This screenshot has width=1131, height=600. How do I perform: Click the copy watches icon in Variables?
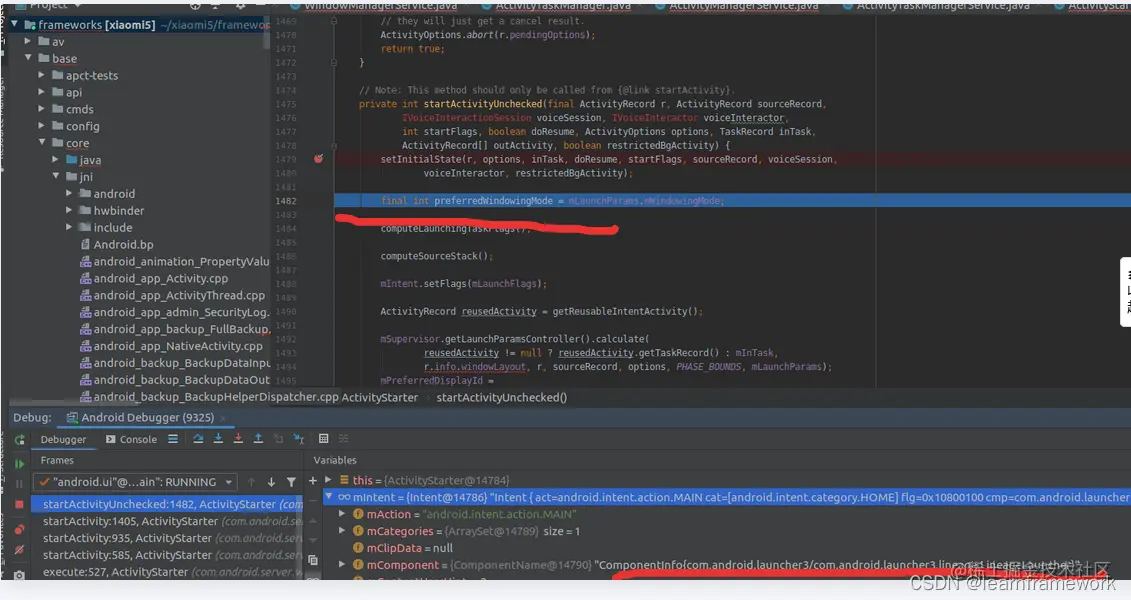click(x=312, y=560)
